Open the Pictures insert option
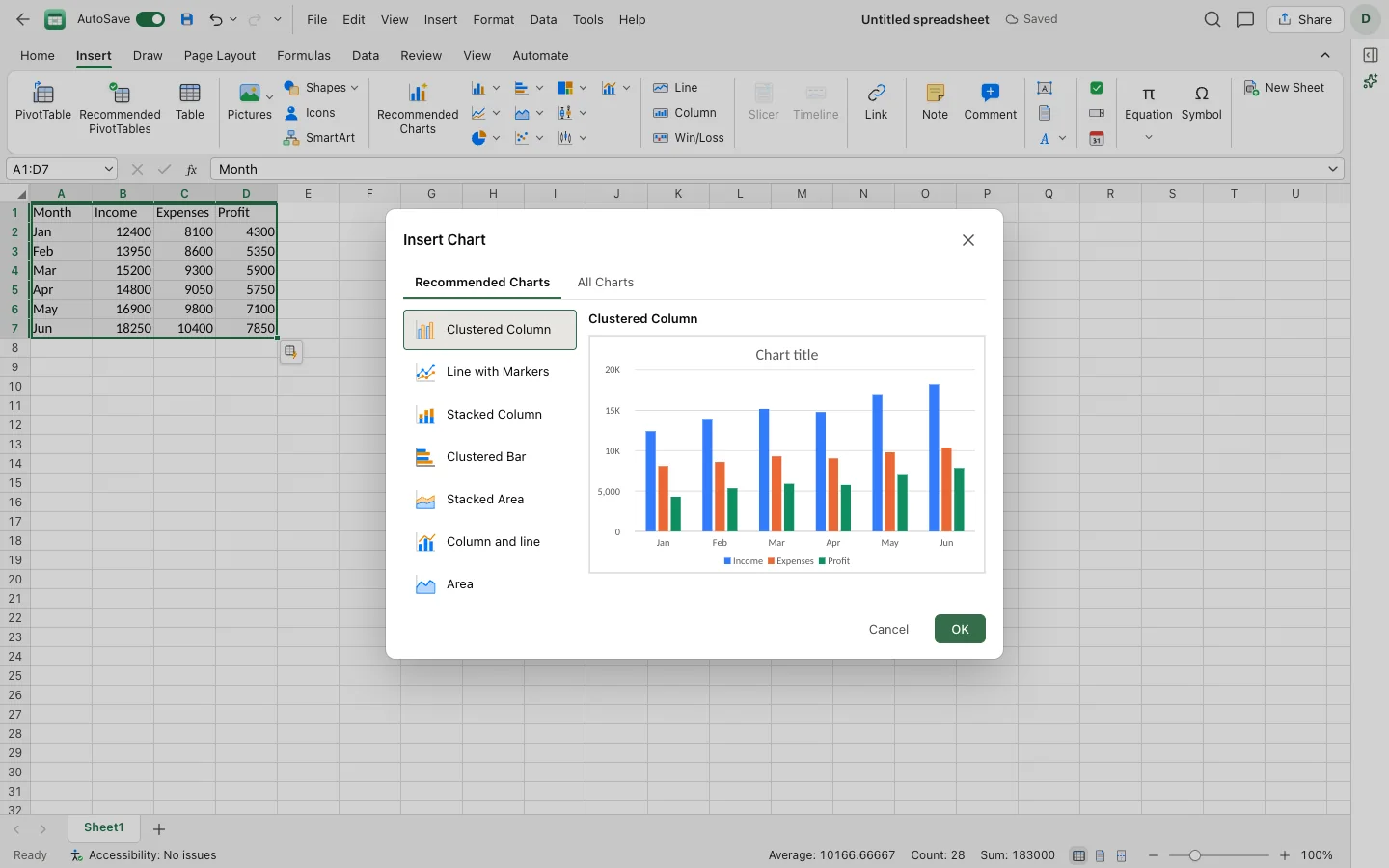Screen dimensions: 1389x868 [x=249, y=102]
